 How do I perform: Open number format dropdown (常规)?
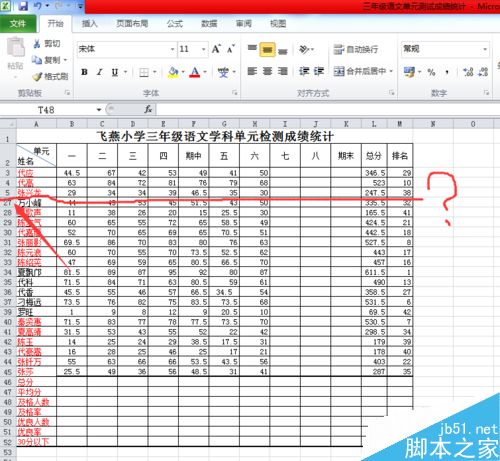pos(485,49)
